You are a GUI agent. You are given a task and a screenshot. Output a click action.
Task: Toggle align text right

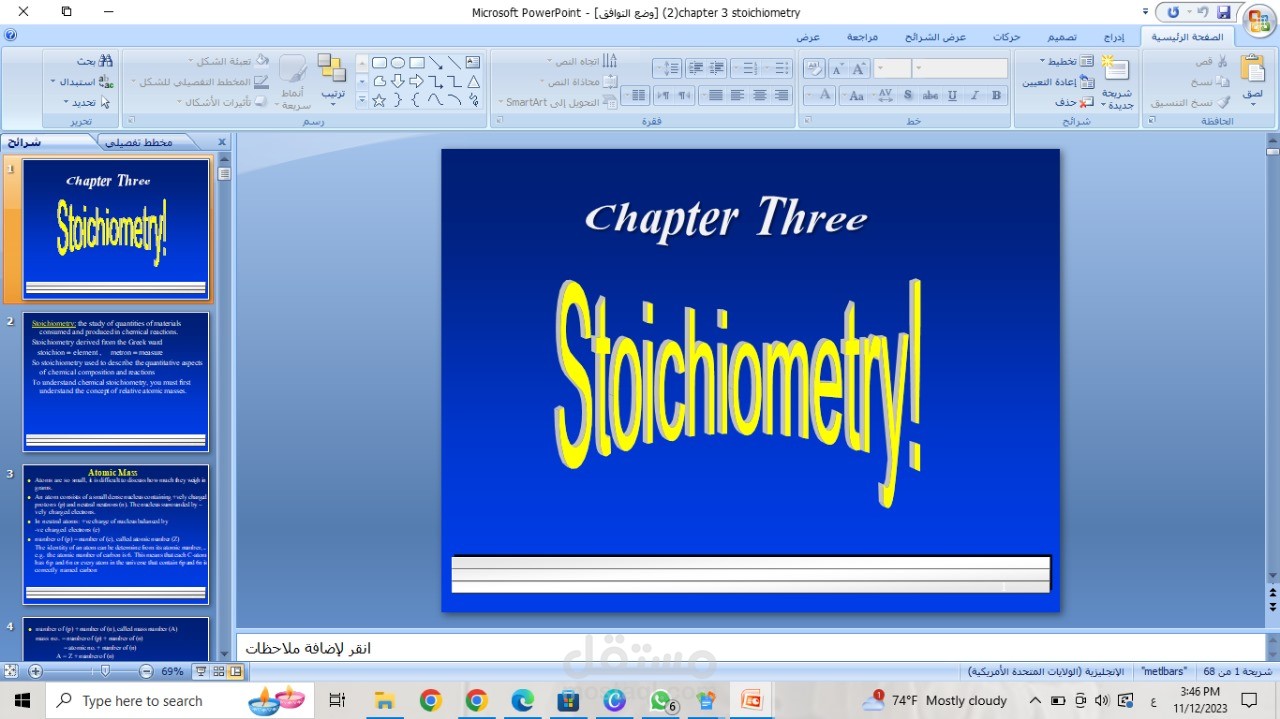point(782,96)
